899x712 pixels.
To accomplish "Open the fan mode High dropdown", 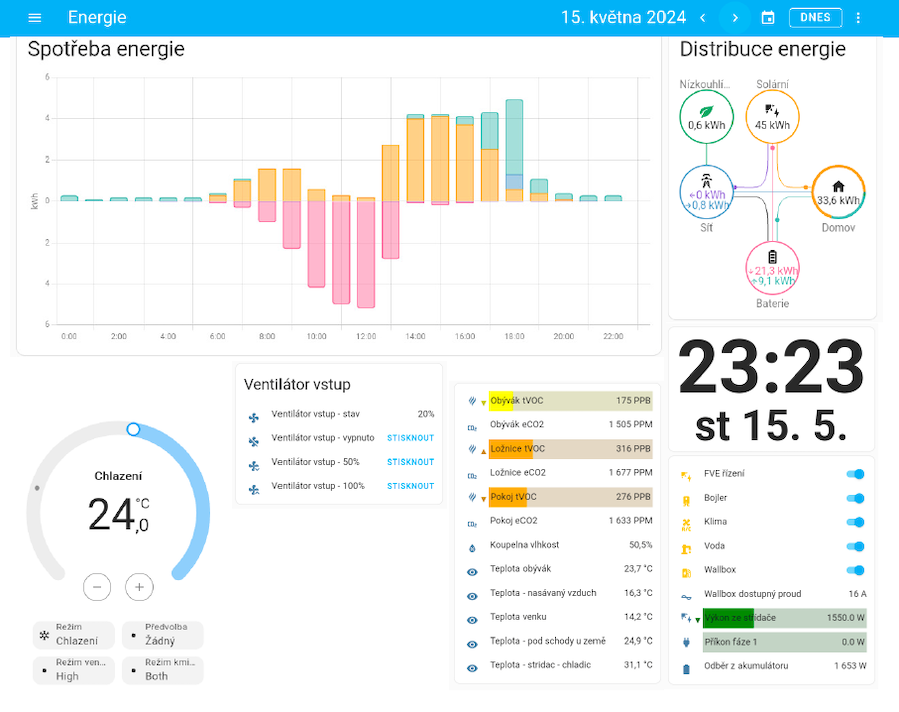I will [x=74, y=670].
